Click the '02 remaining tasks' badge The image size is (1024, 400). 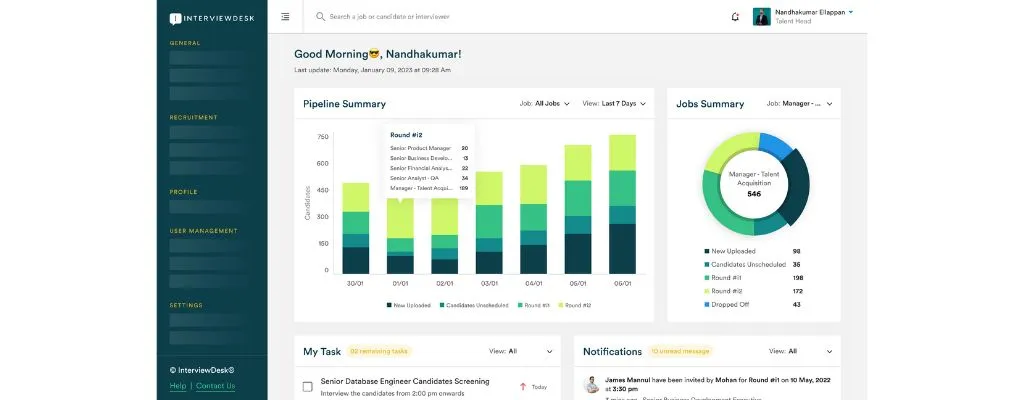379,351
